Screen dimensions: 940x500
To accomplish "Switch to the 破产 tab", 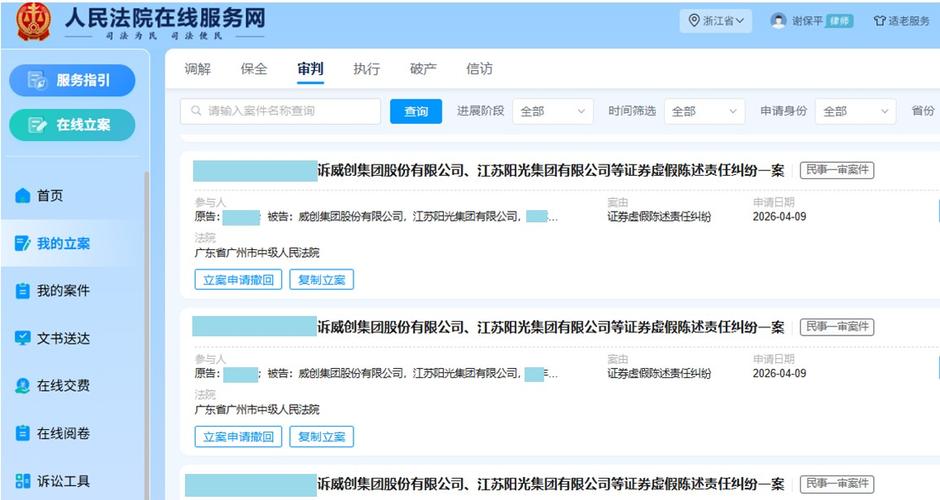I will (x=423, y=69).
